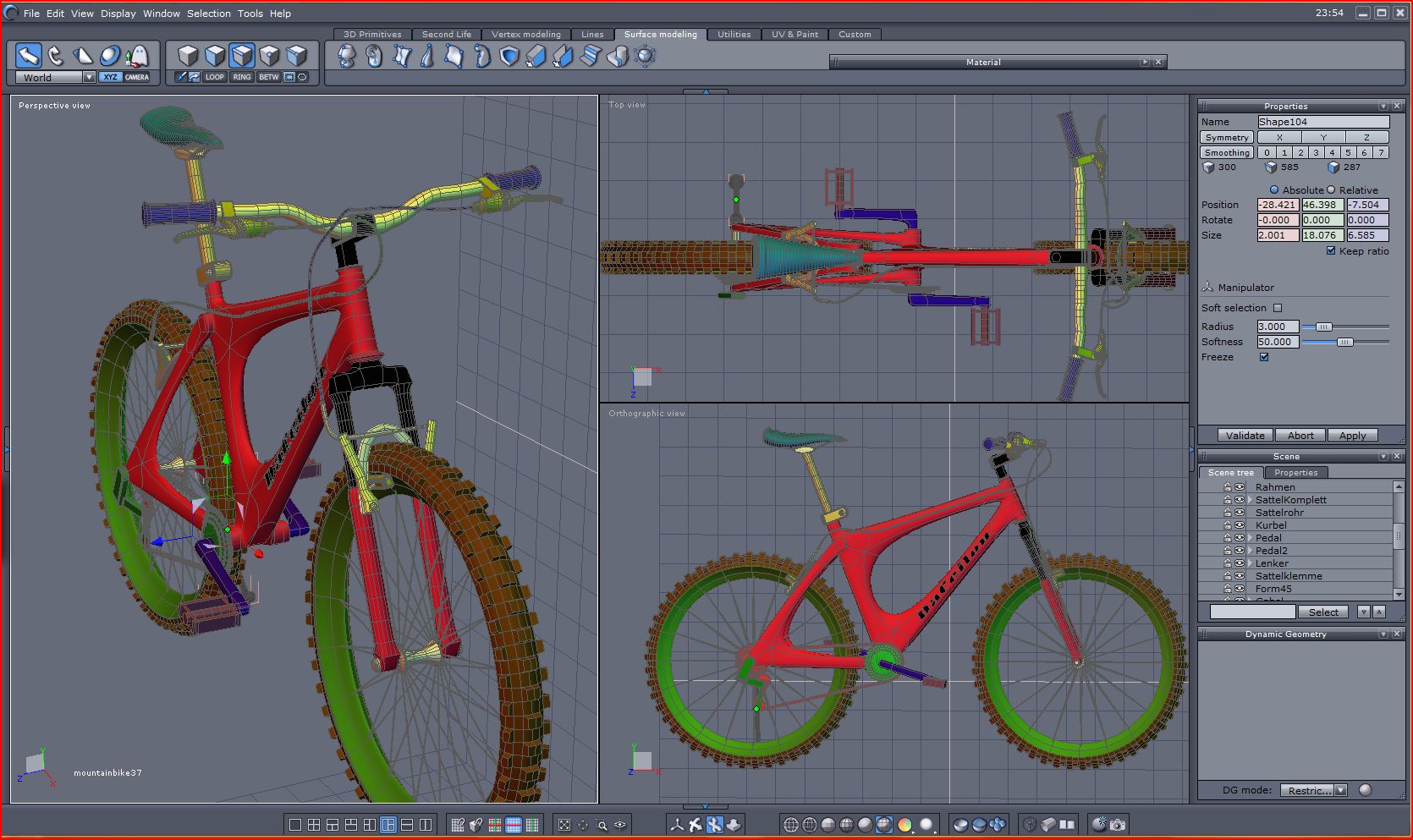Screen dimensions: 1413x840
Task: Switch to Scene panel Properties tab
Action: 1296,473
